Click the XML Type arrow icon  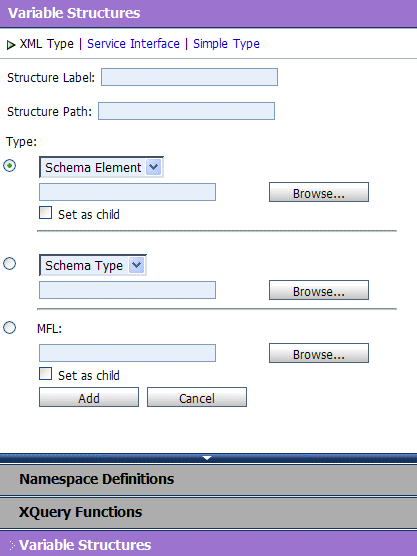coord(11,45)
